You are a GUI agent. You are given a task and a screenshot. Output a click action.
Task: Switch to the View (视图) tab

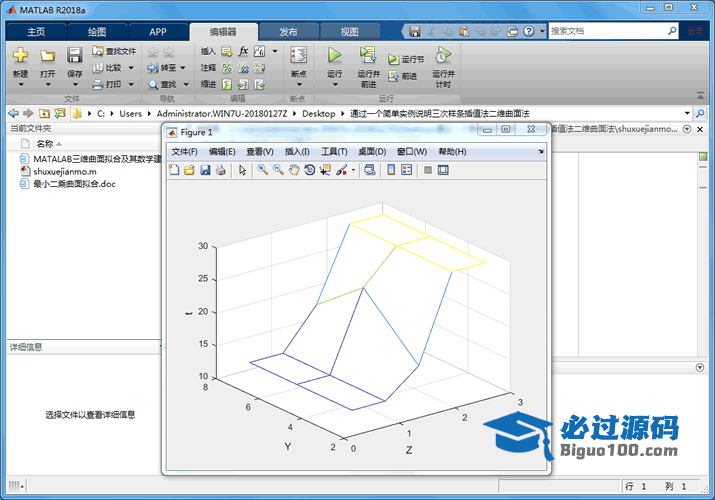350,32
